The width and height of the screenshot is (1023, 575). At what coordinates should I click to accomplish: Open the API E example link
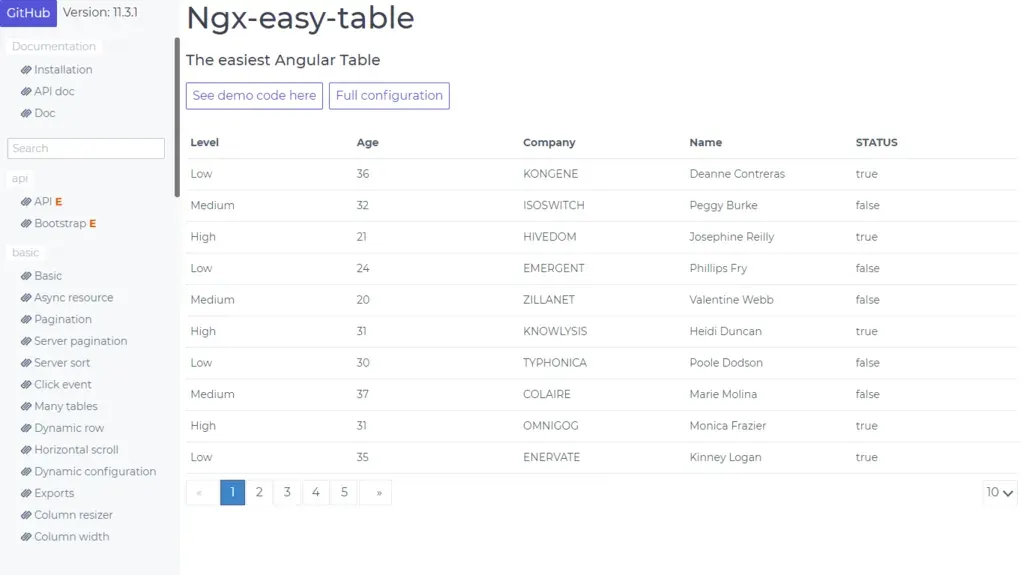(x=48, y=202)
